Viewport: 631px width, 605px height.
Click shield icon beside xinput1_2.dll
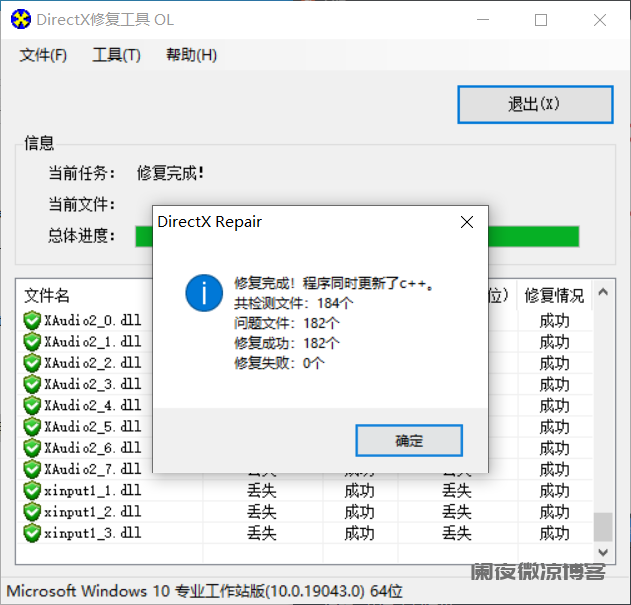32,512
